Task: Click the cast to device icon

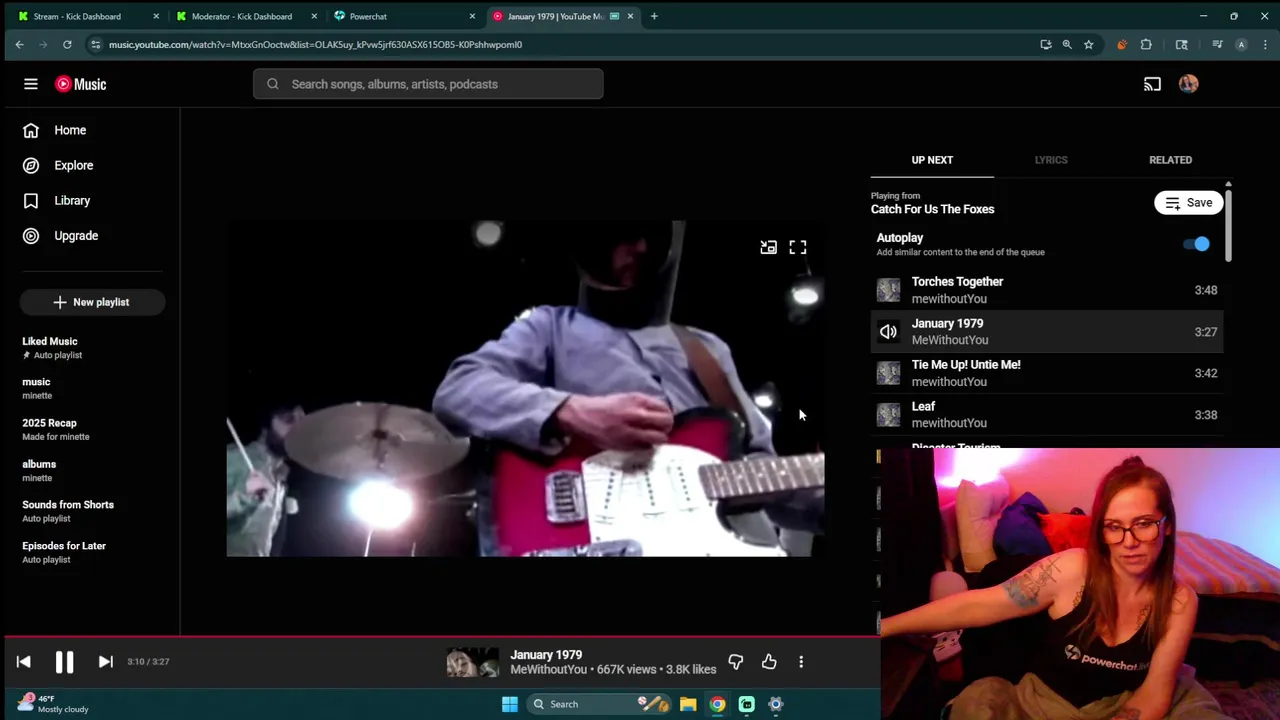Action: click(x=1152, y=84)
